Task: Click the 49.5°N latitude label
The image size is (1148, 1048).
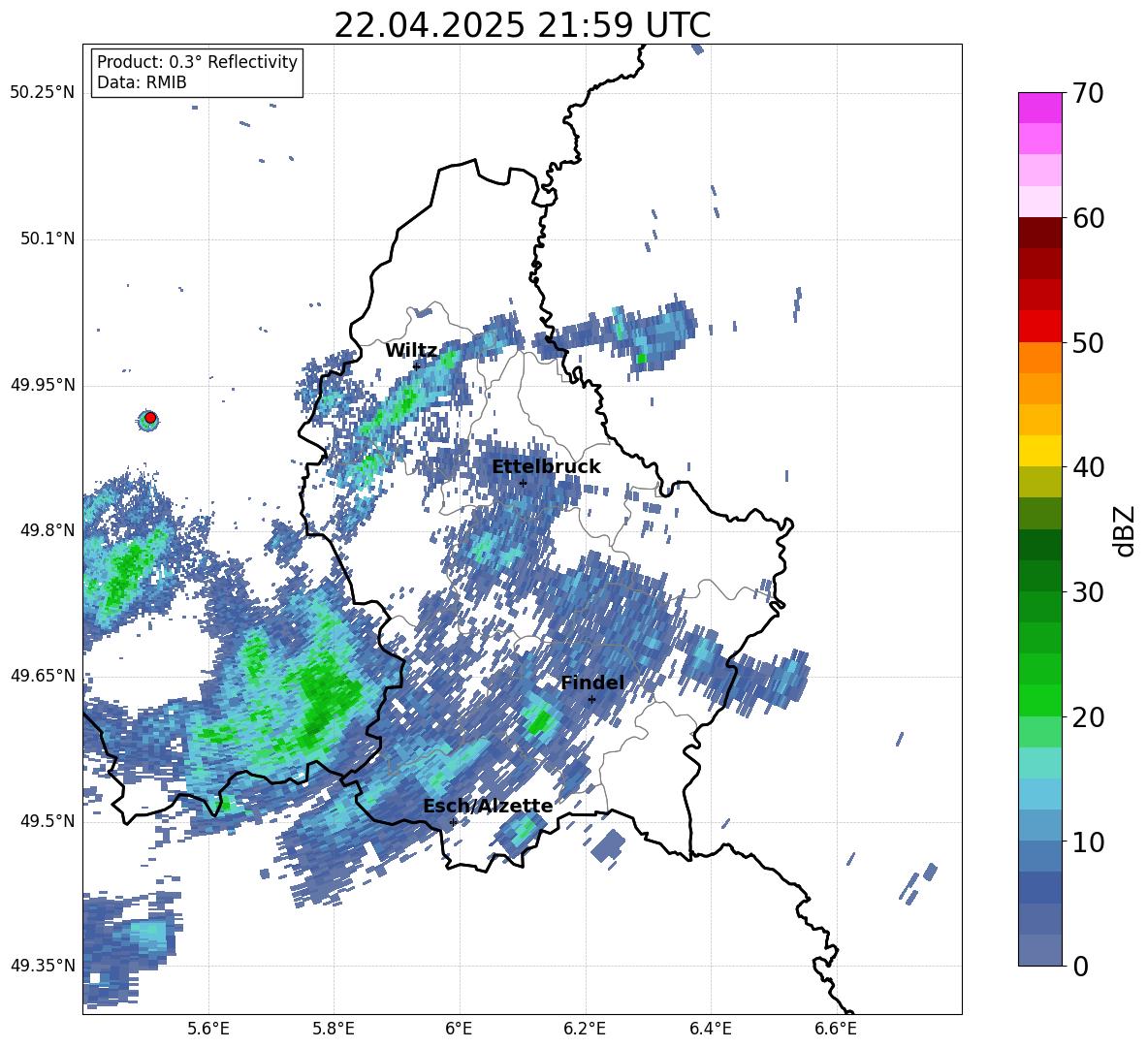Action: tap(47, 821)
